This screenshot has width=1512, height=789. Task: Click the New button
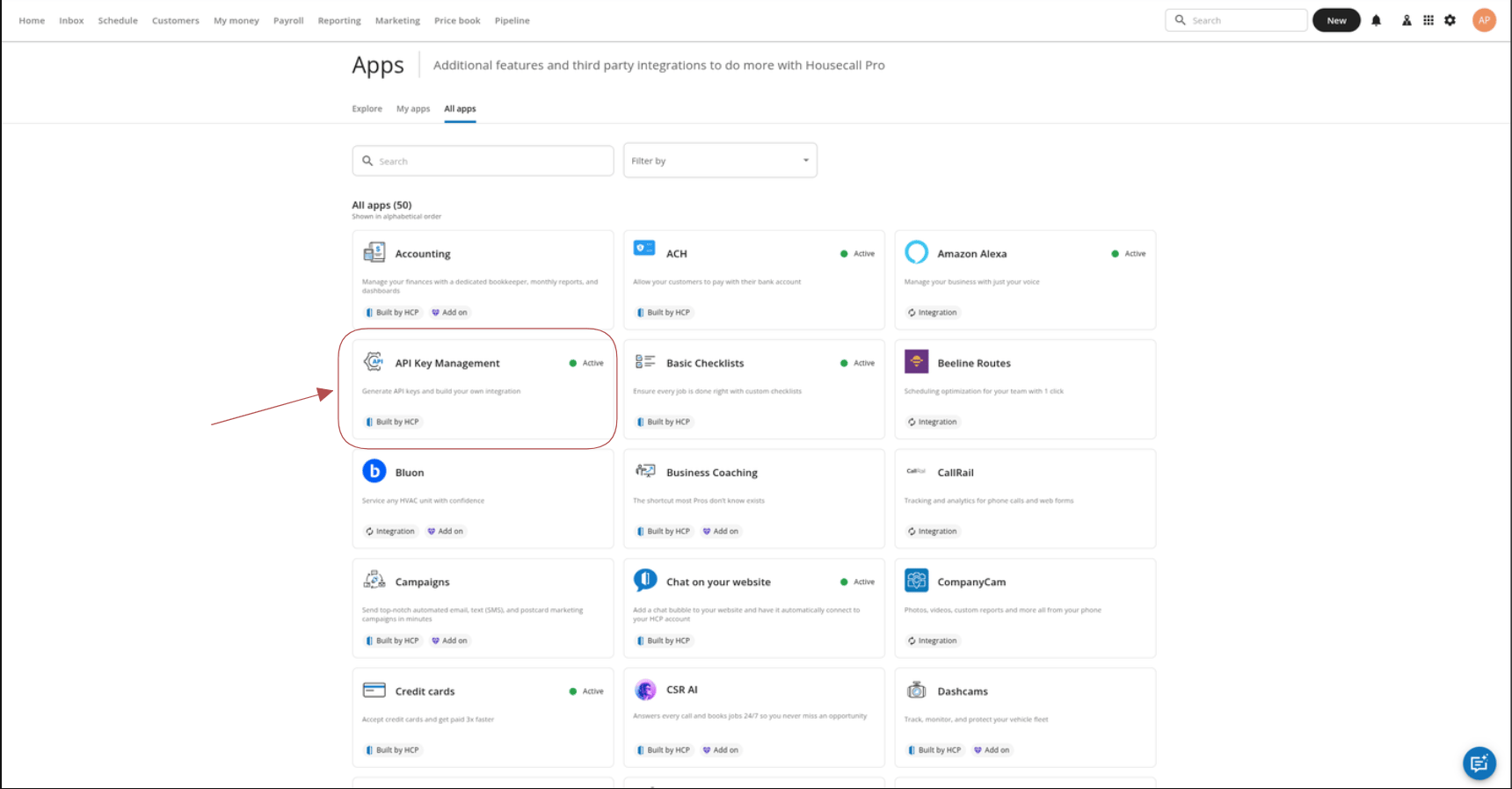(1336, 20)
